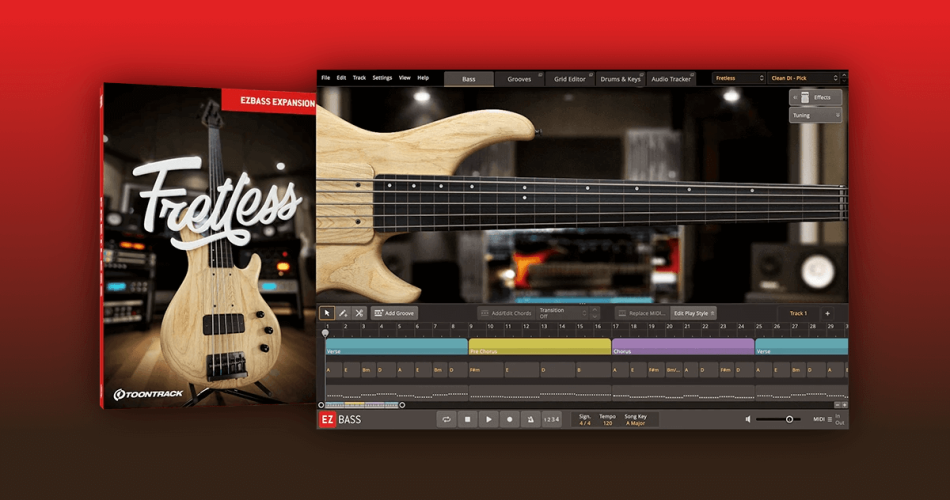The height and width of the screenshot is (500, 950).
Task: Open the Settings menu
Action: [382, 78]
